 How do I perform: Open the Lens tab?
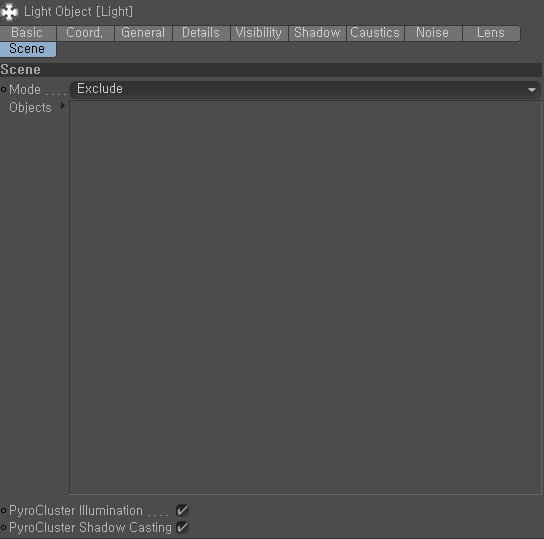[491, 33]
